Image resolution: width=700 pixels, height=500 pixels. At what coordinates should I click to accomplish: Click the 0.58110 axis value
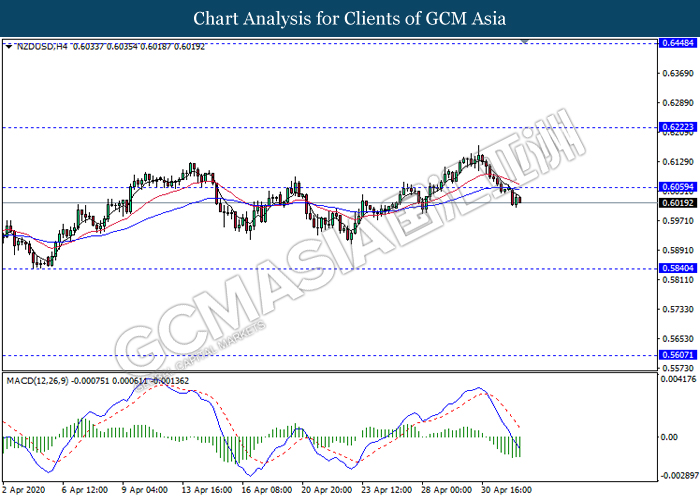678,280
